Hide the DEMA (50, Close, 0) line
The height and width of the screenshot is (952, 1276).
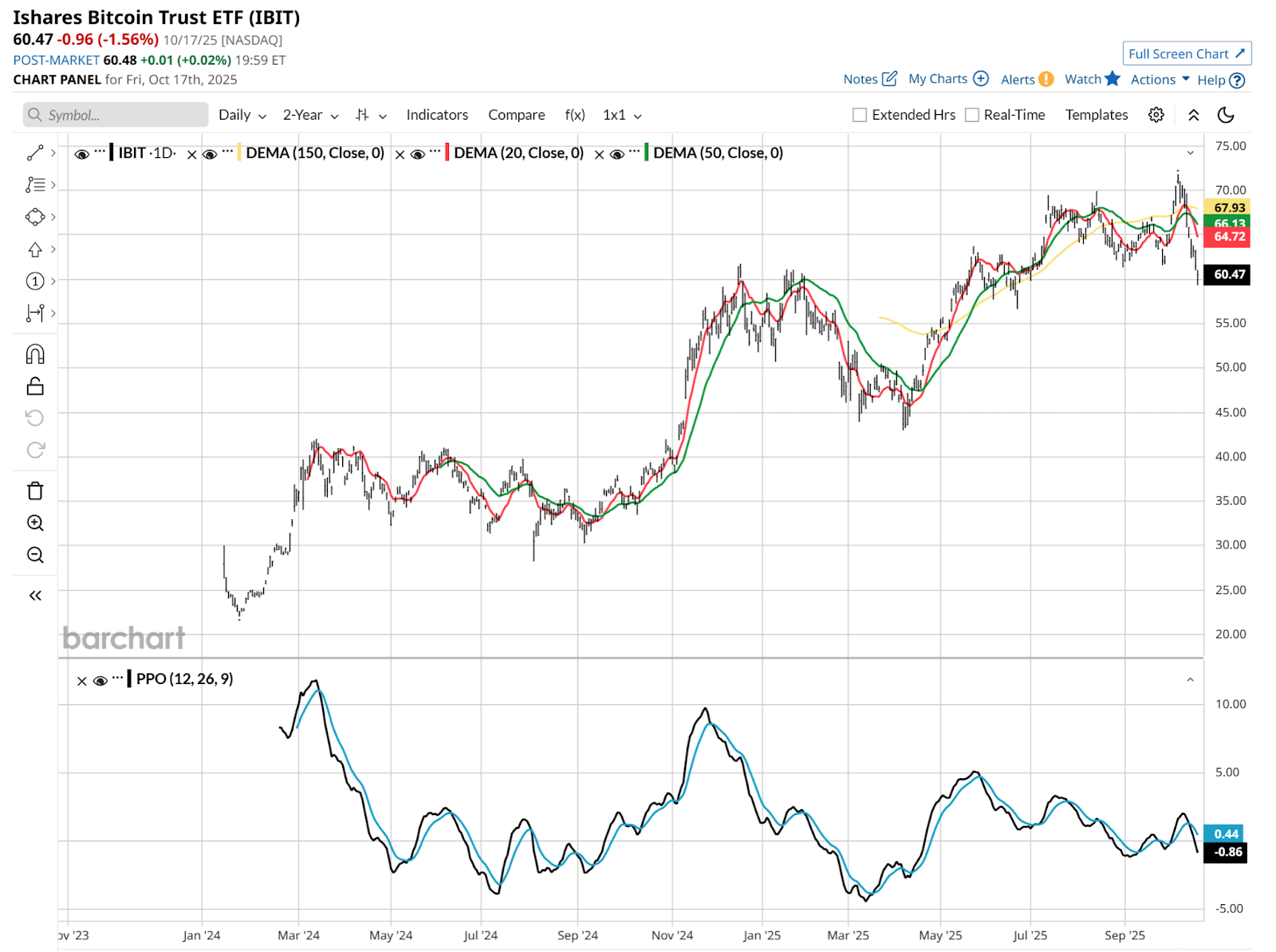point(616,154)
